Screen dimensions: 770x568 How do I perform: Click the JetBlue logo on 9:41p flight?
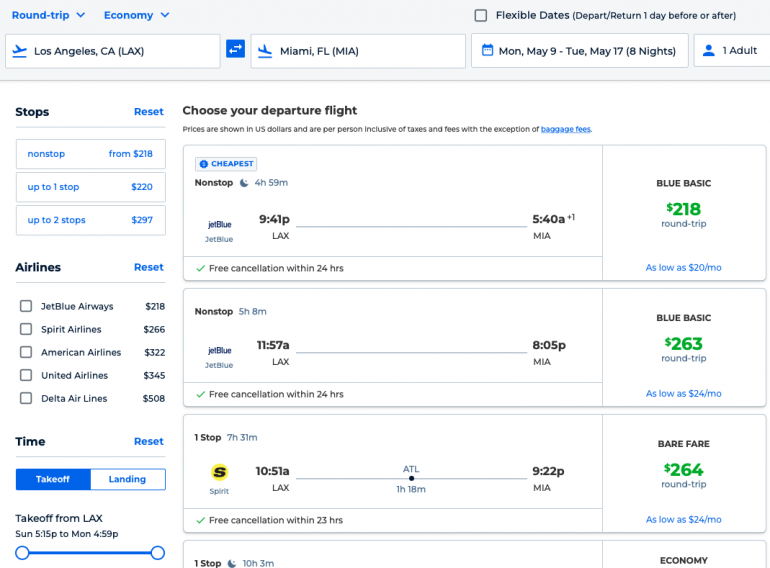click(219, 224)
